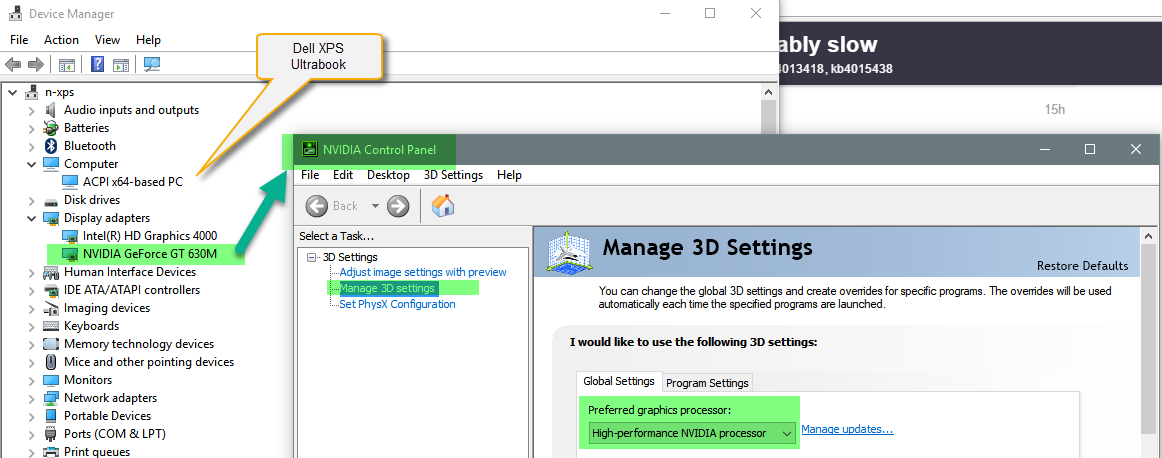Click the Manage updates... link
The height and width of the screenshot is (458, 1162).
(847, 429)
